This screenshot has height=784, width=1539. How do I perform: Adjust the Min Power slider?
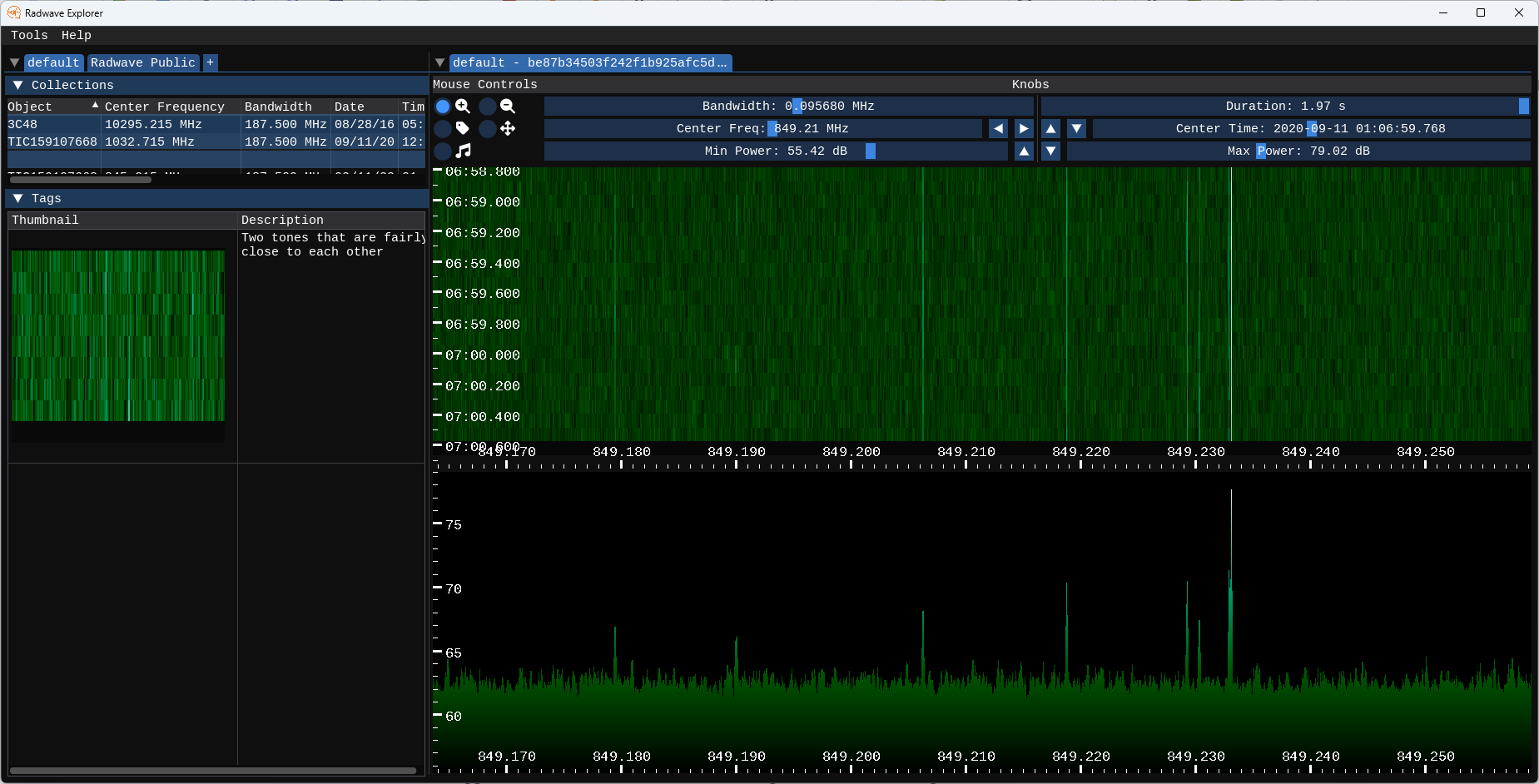pyautogui.click(x=776, y=151)
